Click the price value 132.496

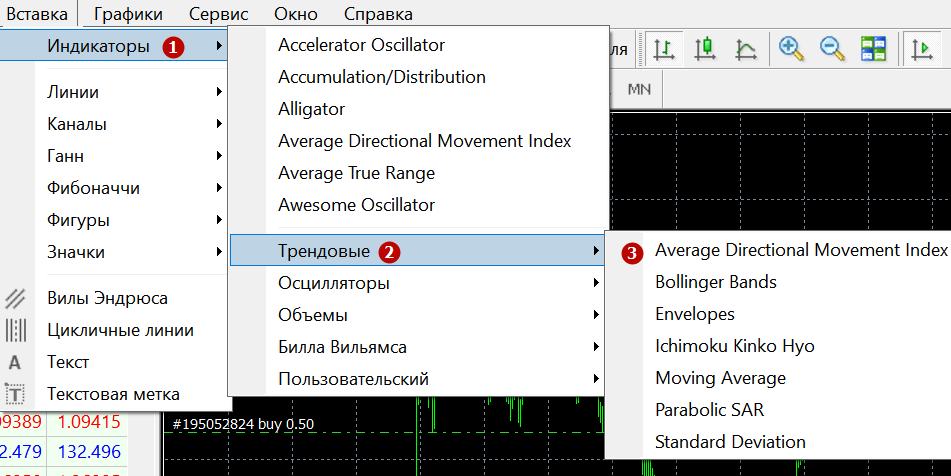tap(89, 452)
